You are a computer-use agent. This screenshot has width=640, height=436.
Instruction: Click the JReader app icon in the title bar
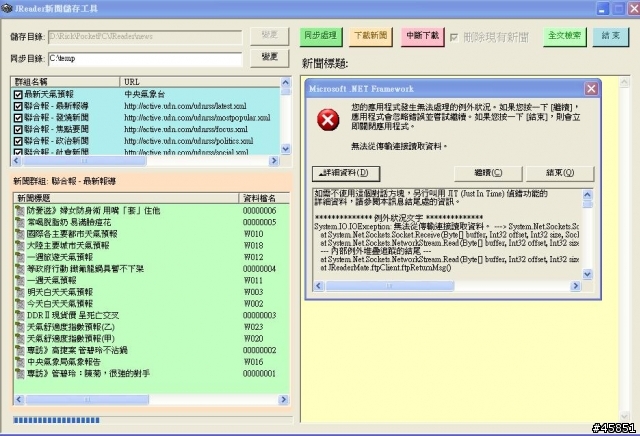pyautogui.click(x=7, y=8)
